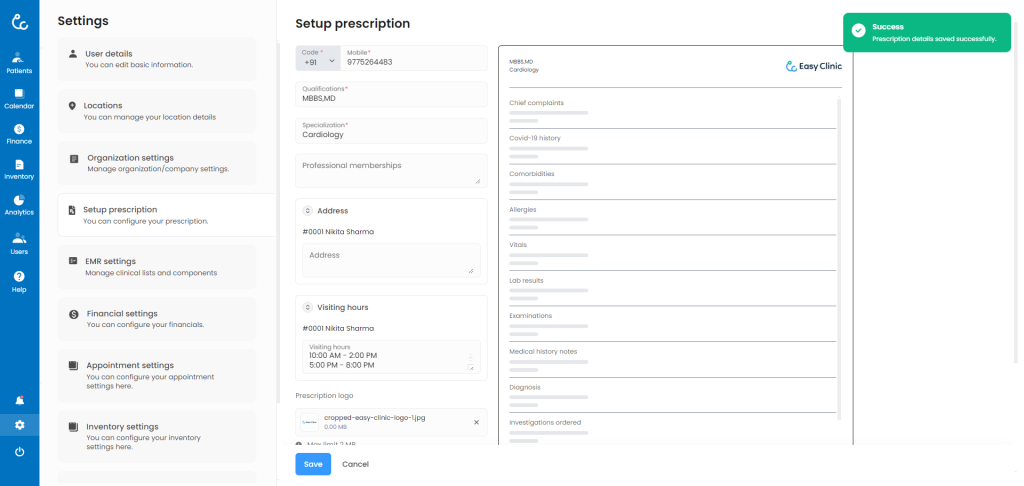Click the power logout icon
This screenshot has height=486, width=1024.
coord(19,452)
